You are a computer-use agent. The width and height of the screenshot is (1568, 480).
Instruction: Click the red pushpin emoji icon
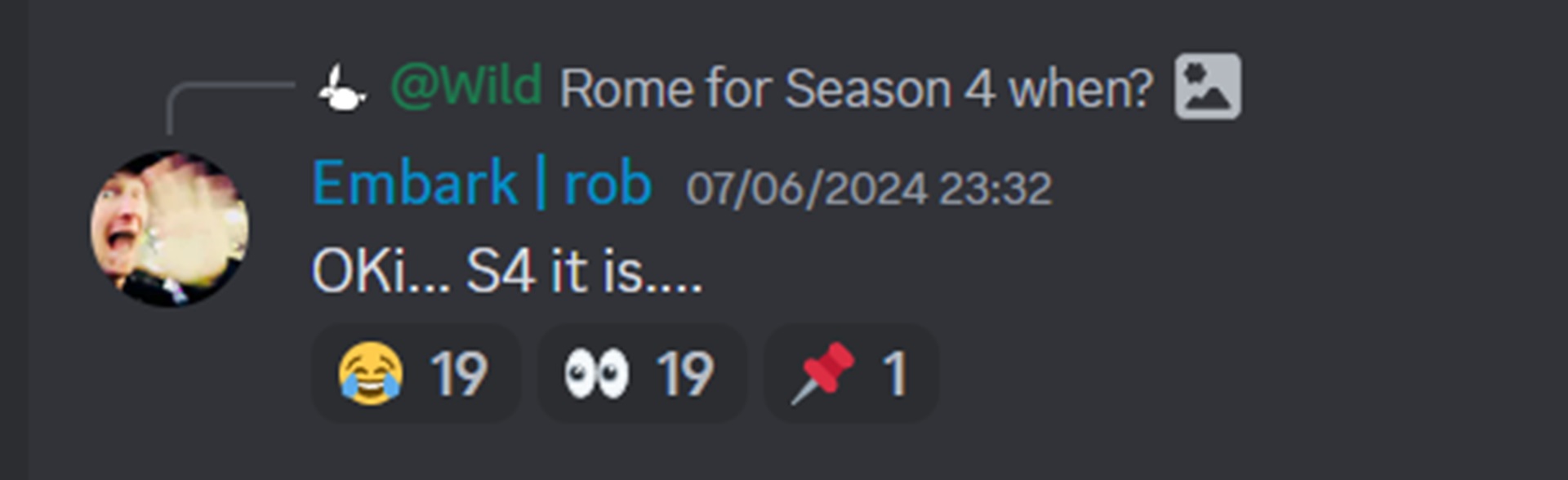click(822, 373)
